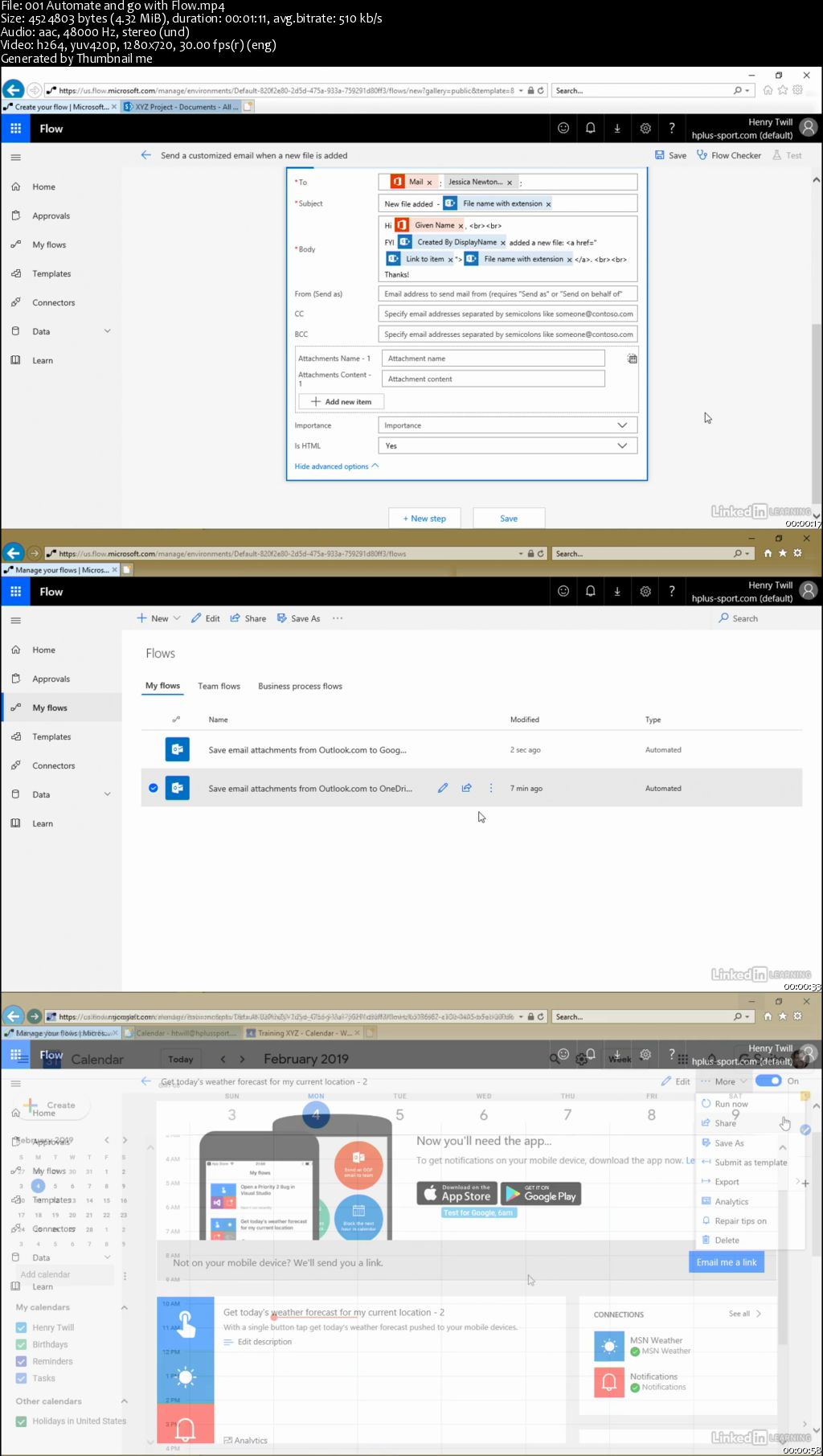Open the More dropdown on weather flow page
823x1456 pixels.
(724, 1081)
